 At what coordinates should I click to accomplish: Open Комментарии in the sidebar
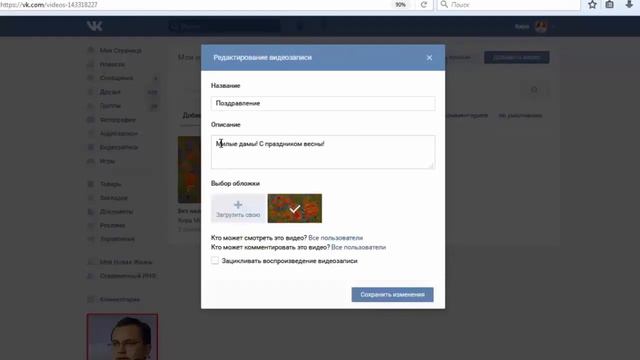tap(120, 299)
